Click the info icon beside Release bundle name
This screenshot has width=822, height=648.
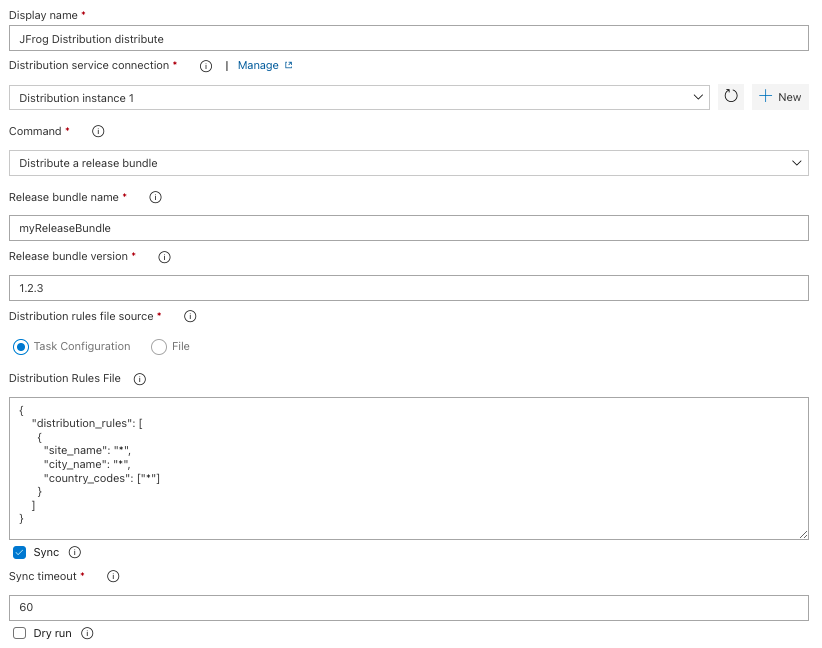tap(155, 197)
